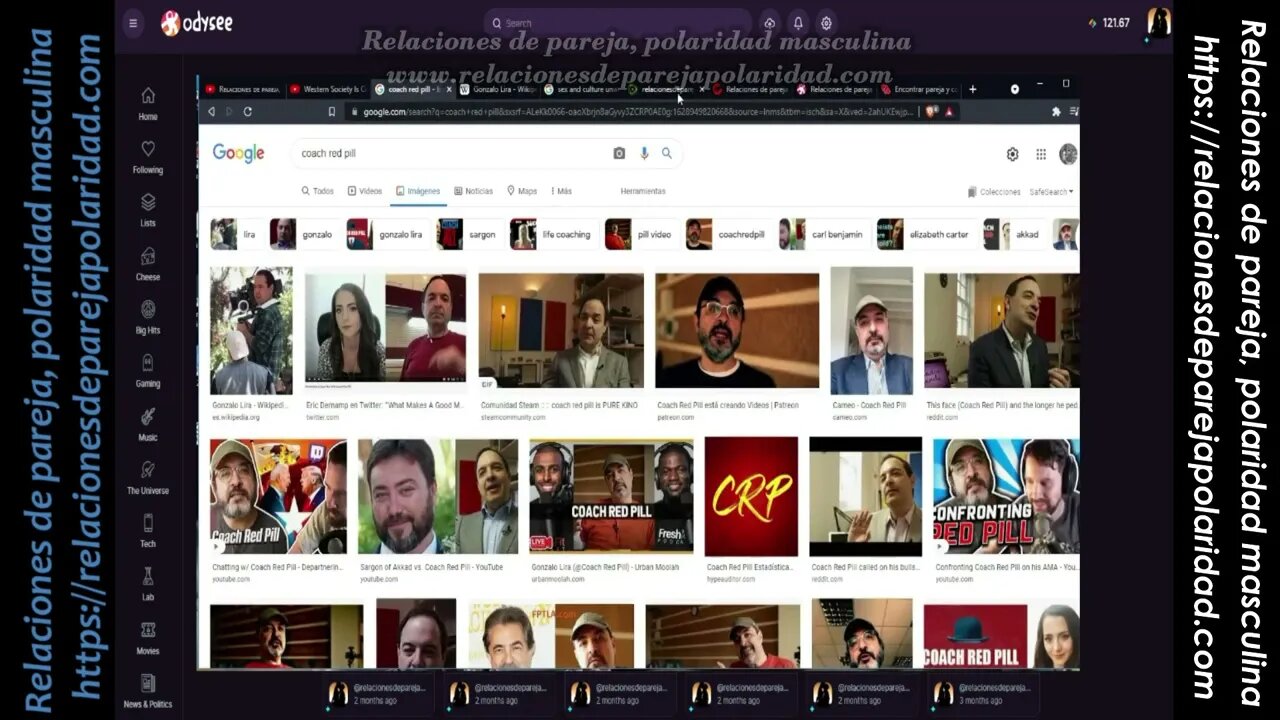The height and width of the screenshot is (720, 1280).
Task: Select the carl benjamin filter chip
Action: (823, 234)
